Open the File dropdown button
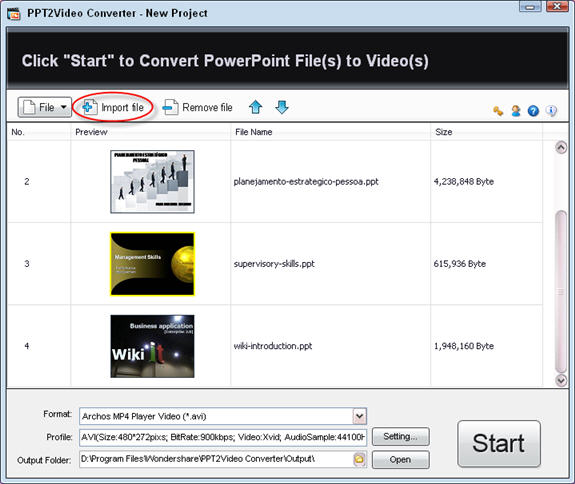Viewport: 575px width, 484px height. pyautogui.click(x=44, y=107)
